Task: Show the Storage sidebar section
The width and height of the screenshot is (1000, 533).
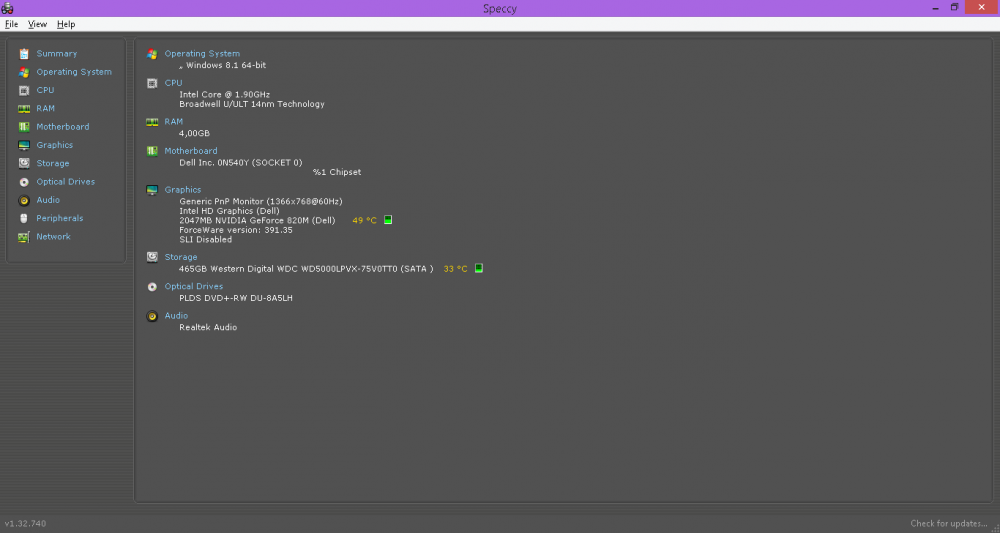Action: pyautogui.click(x=53, y=164)
